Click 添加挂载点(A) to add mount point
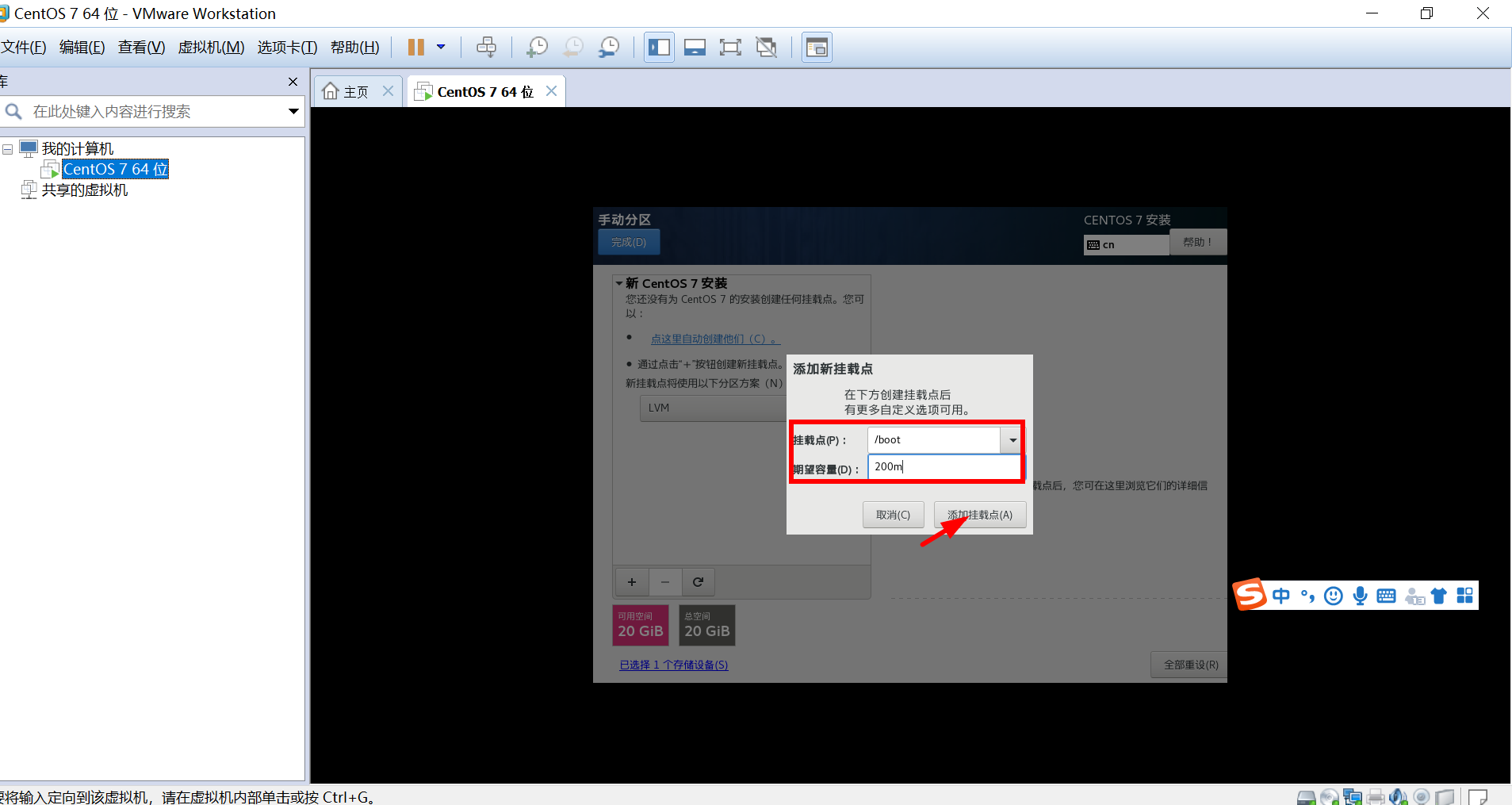 [980, 515]
